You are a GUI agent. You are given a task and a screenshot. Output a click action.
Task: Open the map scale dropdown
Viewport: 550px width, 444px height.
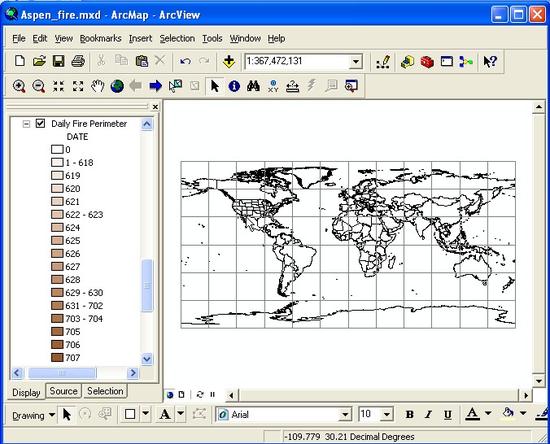coord(356,62)
